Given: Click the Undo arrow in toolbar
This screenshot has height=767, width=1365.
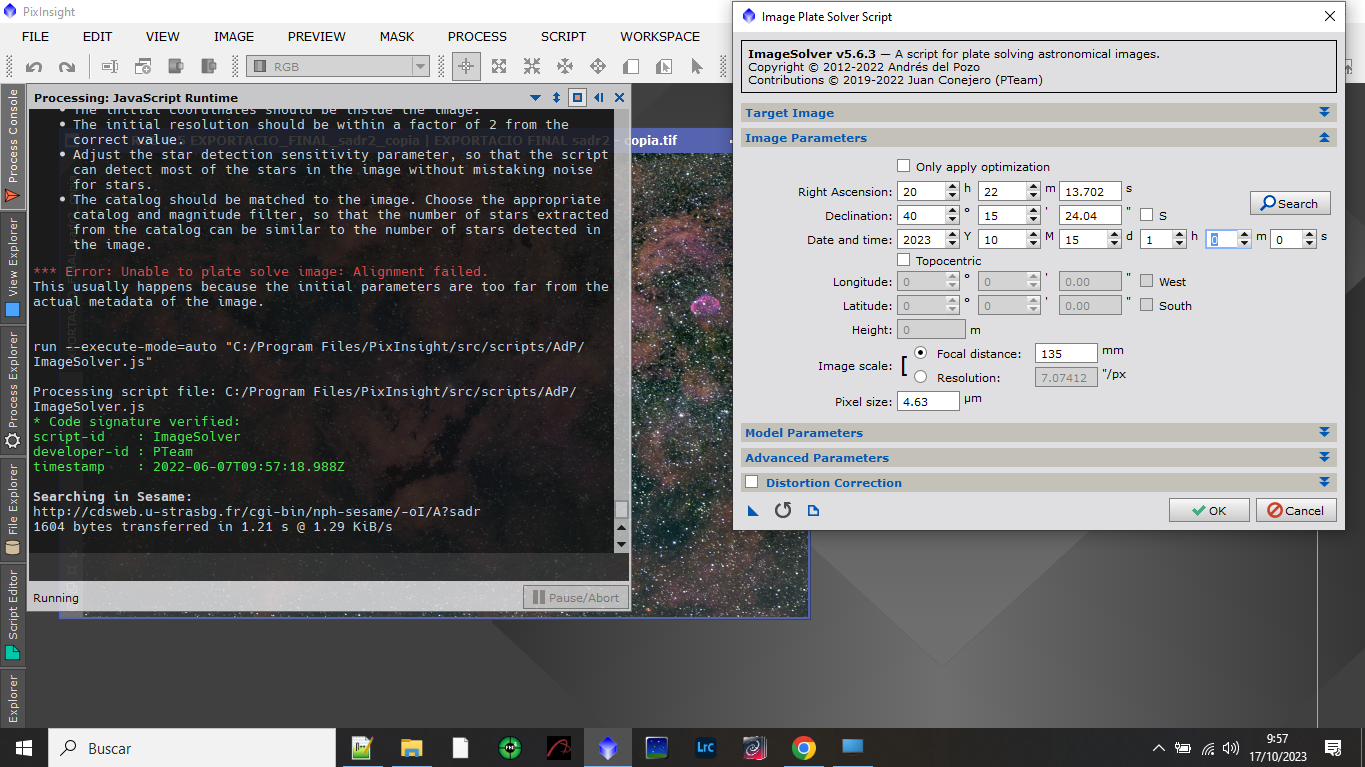Looking at the screenshot, I should pos(34,67).
